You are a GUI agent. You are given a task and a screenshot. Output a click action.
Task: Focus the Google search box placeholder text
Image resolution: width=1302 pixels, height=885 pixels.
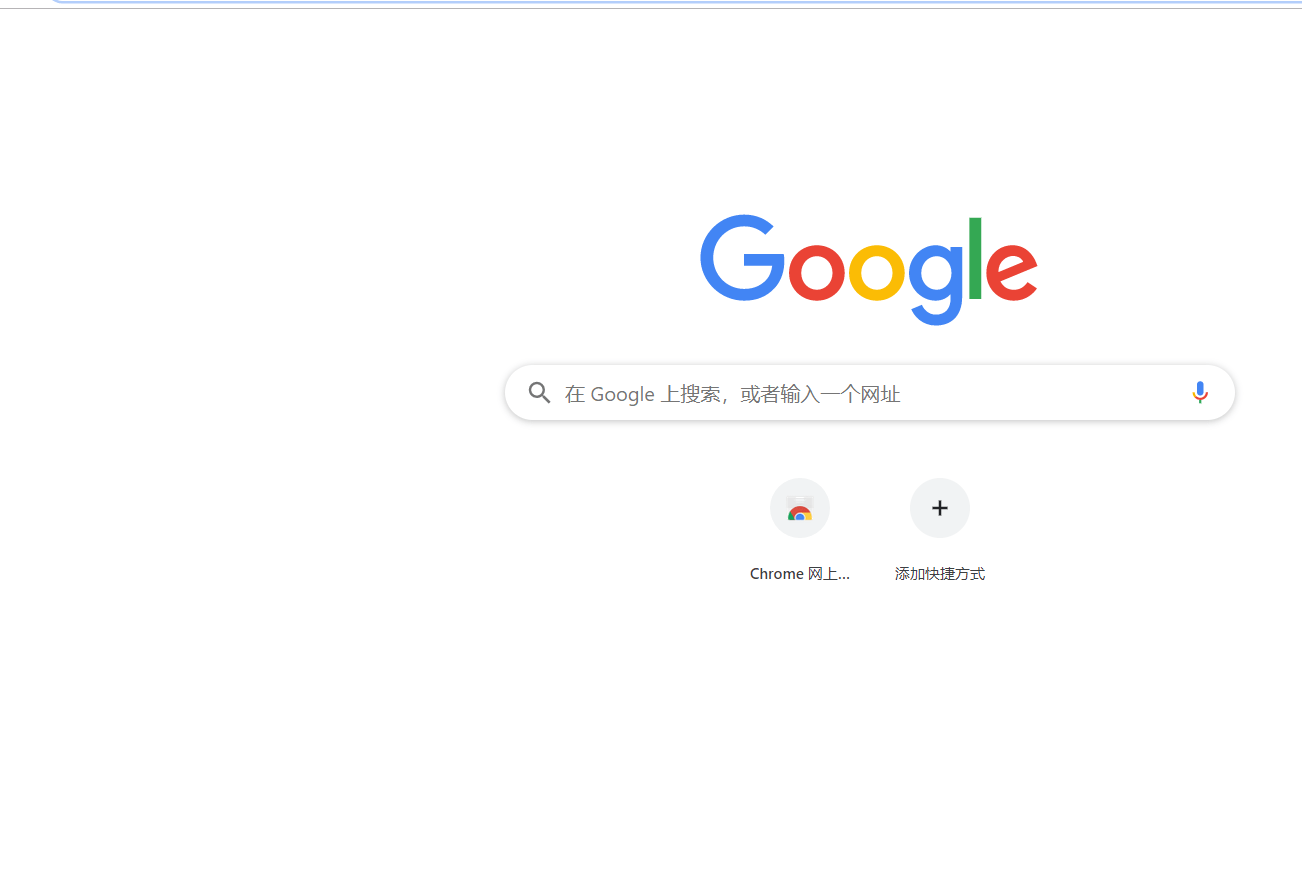(x=733, y=394)
